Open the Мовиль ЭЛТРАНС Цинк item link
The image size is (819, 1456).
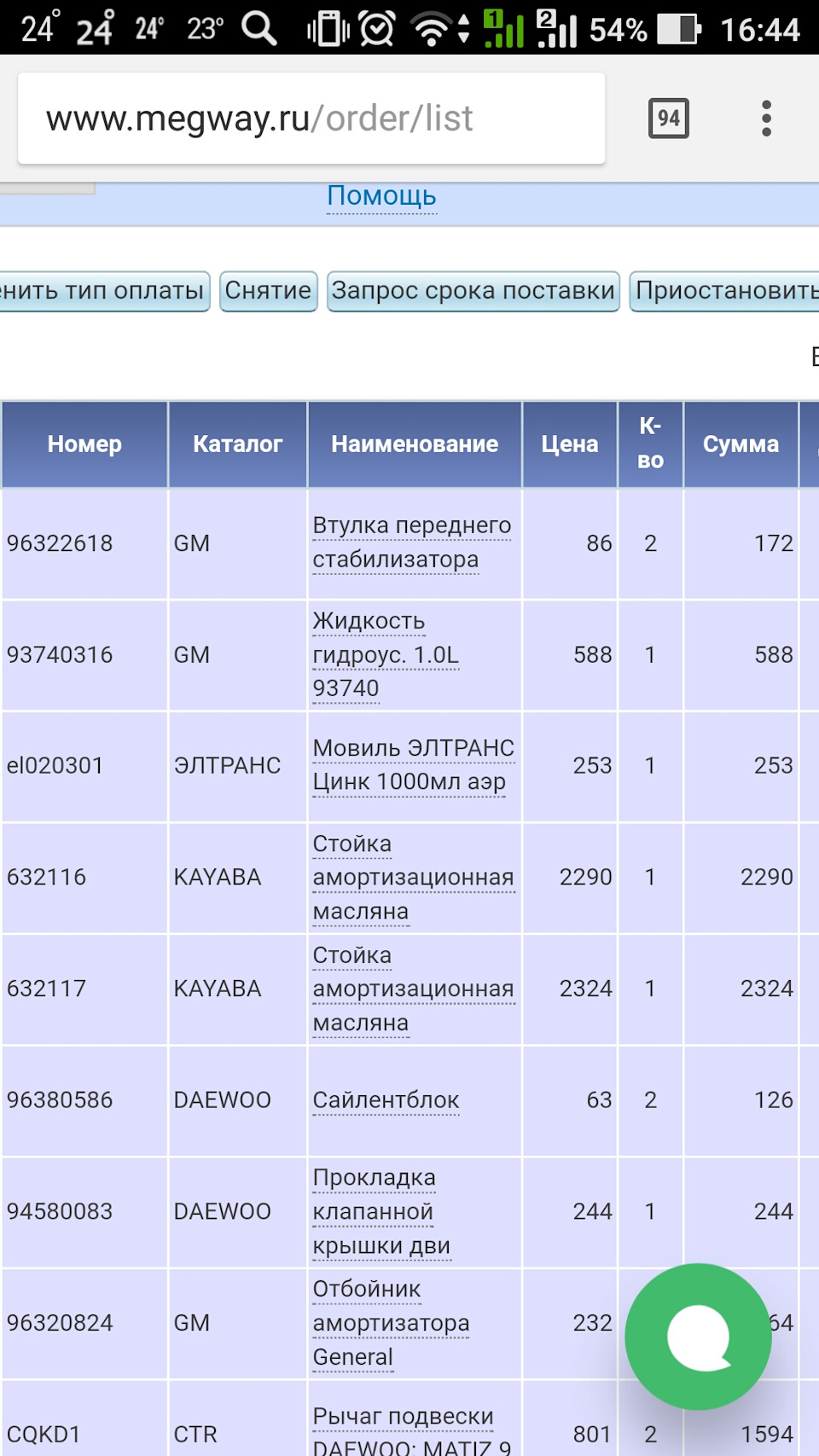tap(413, 765)
